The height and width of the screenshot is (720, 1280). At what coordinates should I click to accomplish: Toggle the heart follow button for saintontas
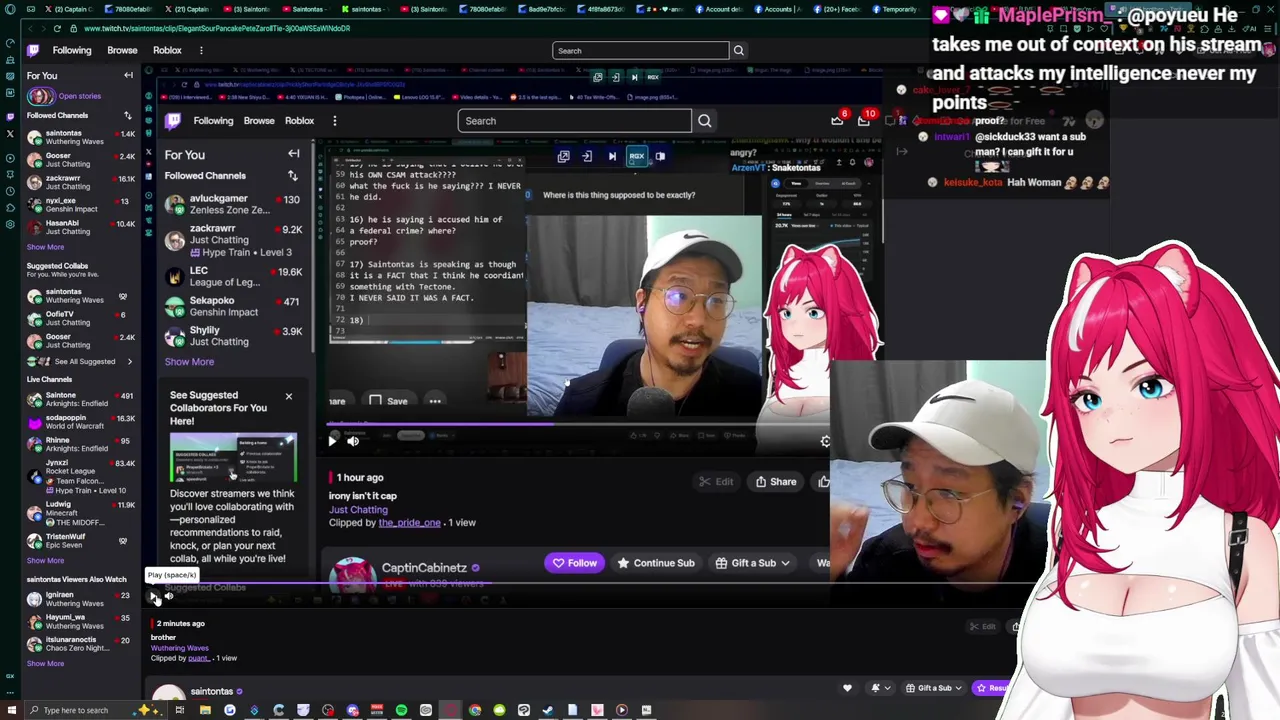847,688
